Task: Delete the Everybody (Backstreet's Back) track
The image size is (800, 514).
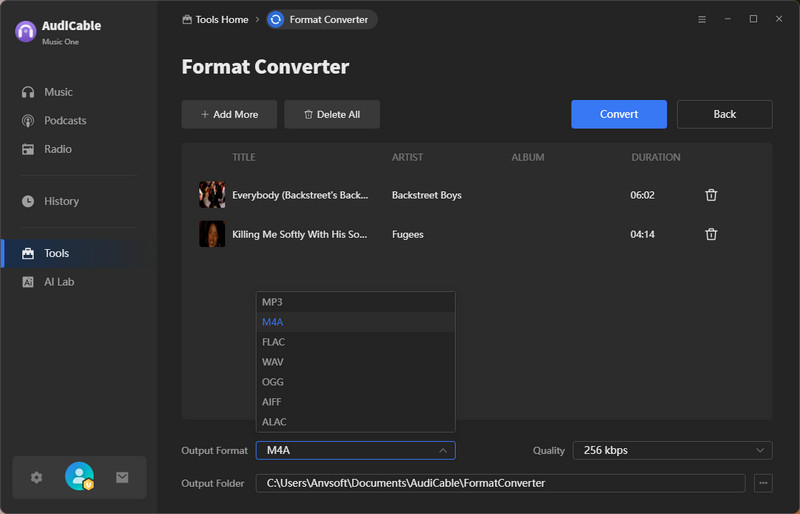Action: tap(711, 195)
